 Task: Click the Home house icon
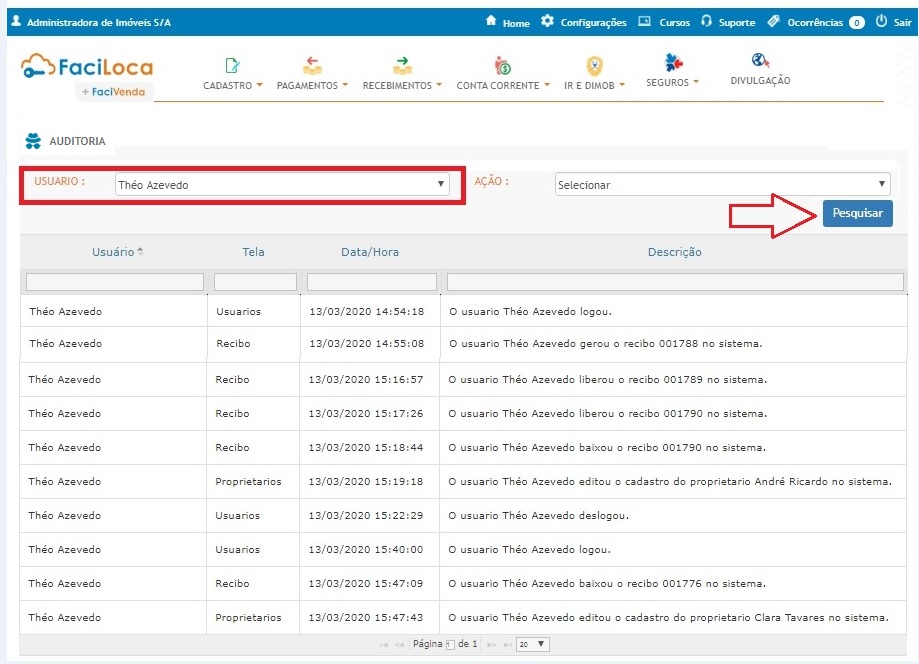click(x=491, y=21)
